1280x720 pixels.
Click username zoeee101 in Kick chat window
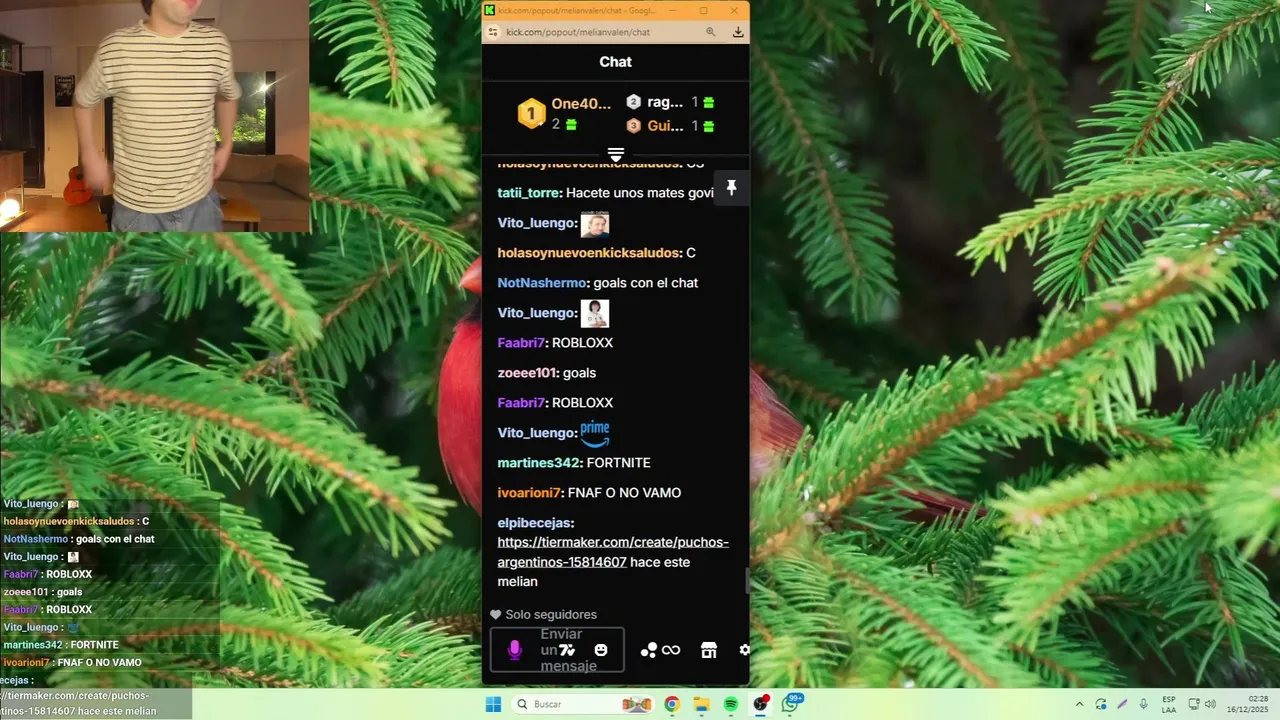527,373
